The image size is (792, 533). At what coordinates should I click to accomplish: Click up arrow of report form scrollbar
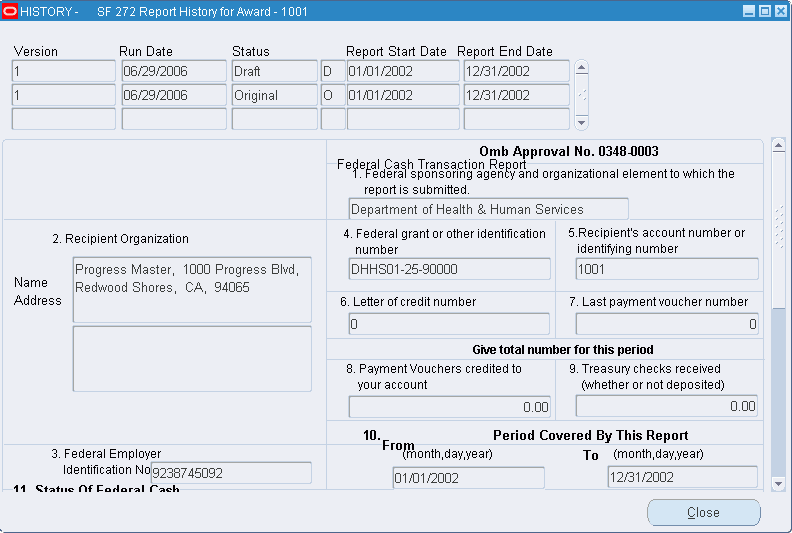(x=778, y=146)
